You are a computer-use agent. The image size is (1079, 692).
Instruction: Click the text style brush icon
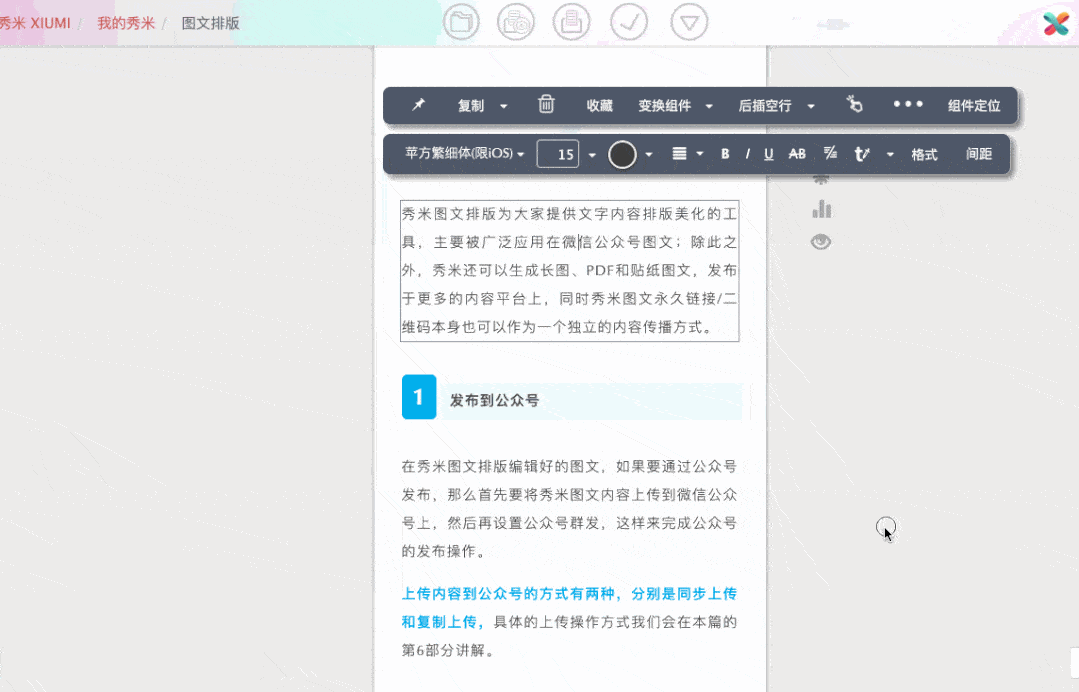tap(861, 154)
